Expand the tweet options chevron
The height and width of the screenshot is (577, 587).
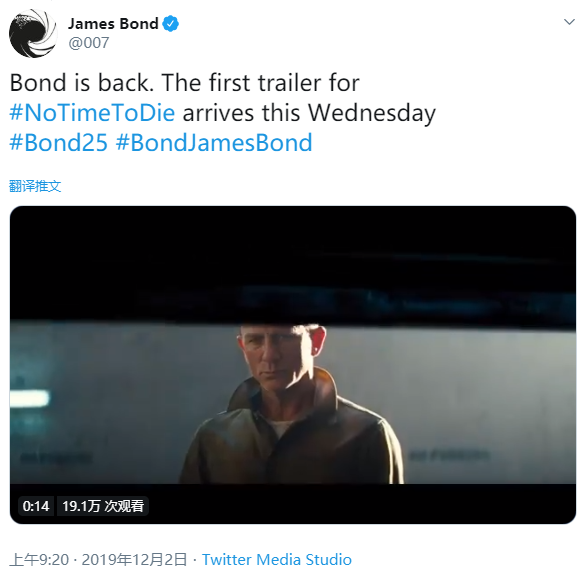point(569,22)
